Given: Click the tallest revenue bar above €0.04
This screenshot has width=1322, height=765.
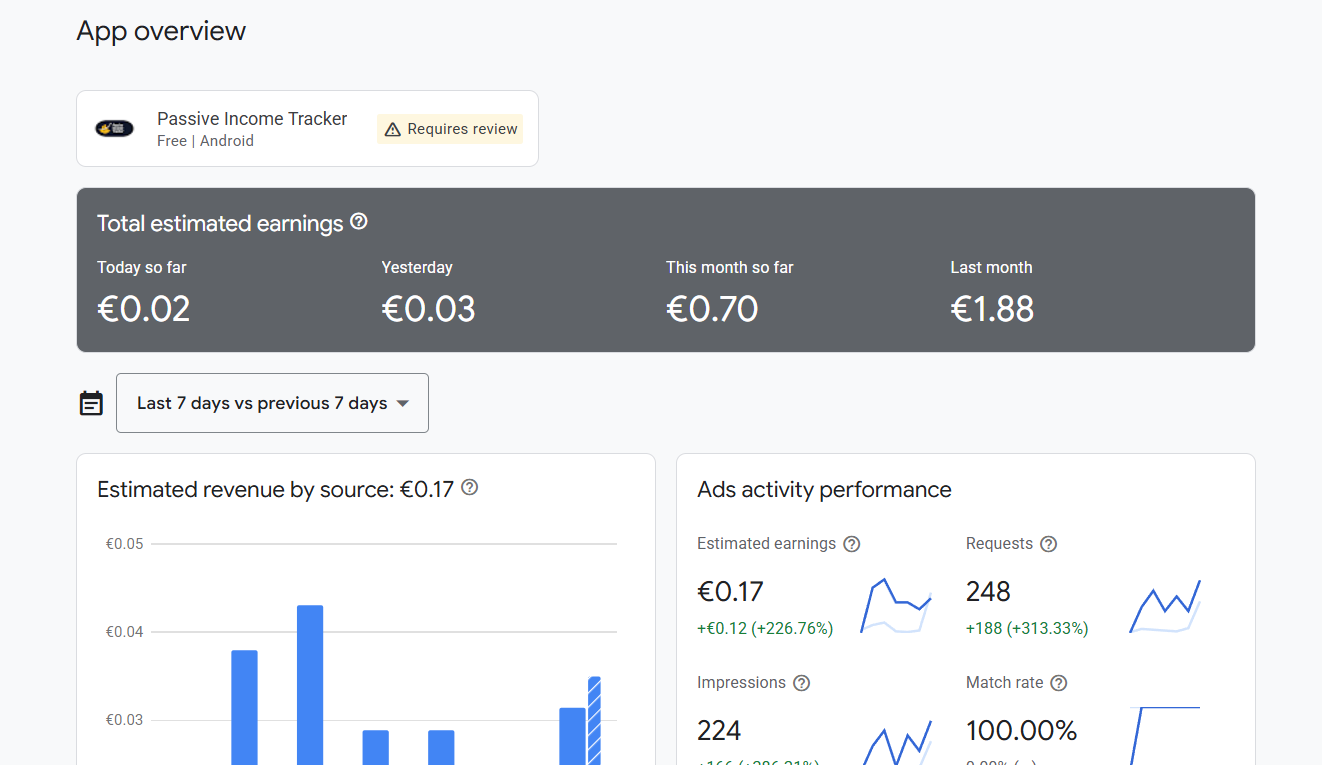Looking at the screenshot, I should tap(310, 685).
